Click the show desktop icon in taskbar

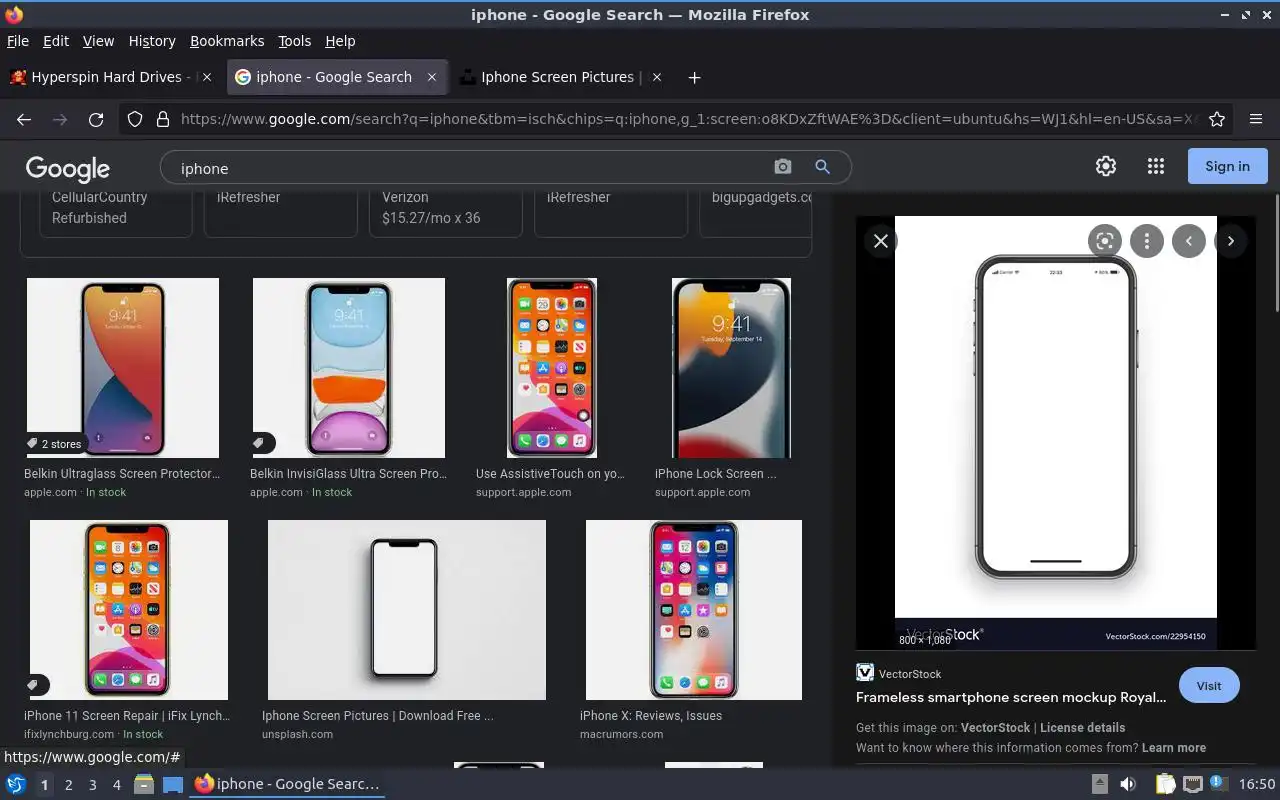point(173,784)
